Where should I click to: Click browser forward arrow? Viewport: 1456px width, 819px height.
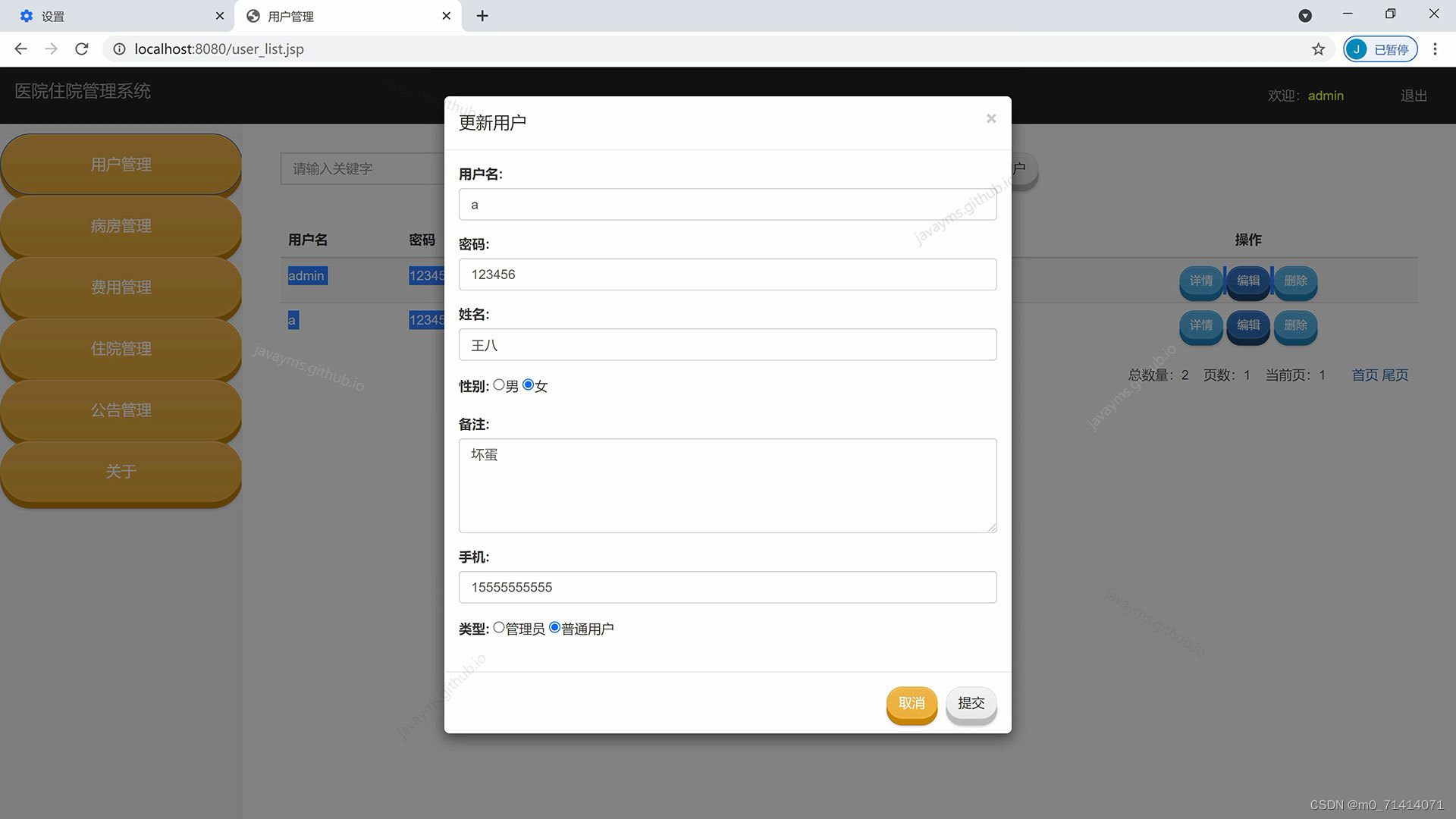pyautogui.click(x=51, y=49)
